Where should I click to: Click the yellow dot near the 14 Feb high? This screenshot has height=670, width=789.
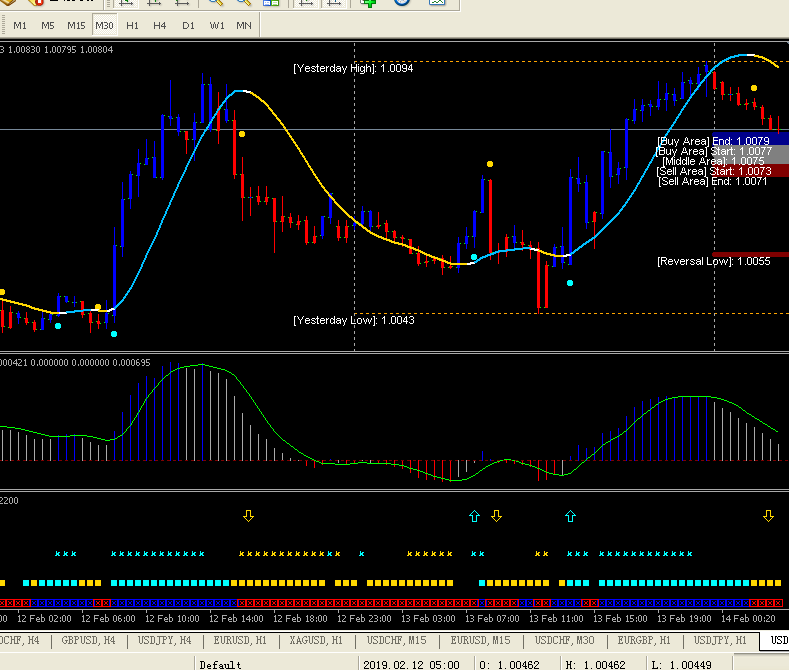[x=754, y=88]
